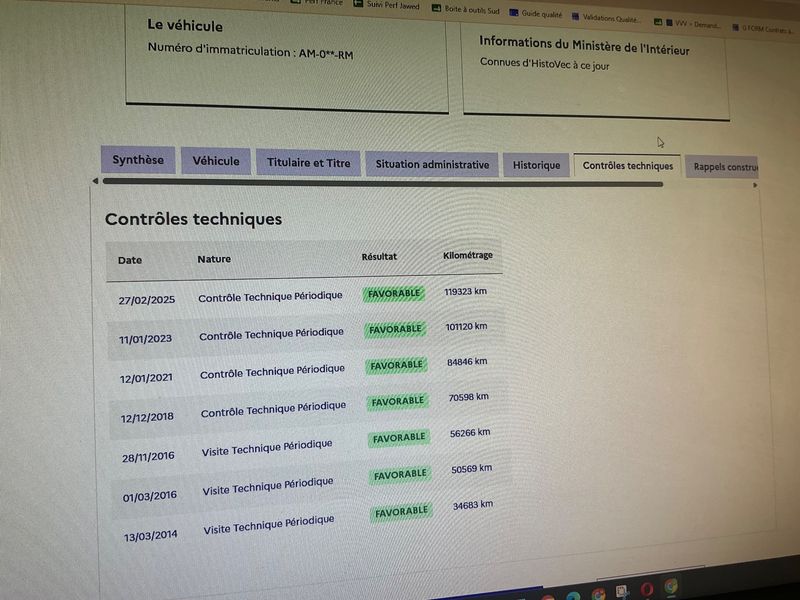
Task: Select the 01/03/2016 date cell
Action: 149,496
